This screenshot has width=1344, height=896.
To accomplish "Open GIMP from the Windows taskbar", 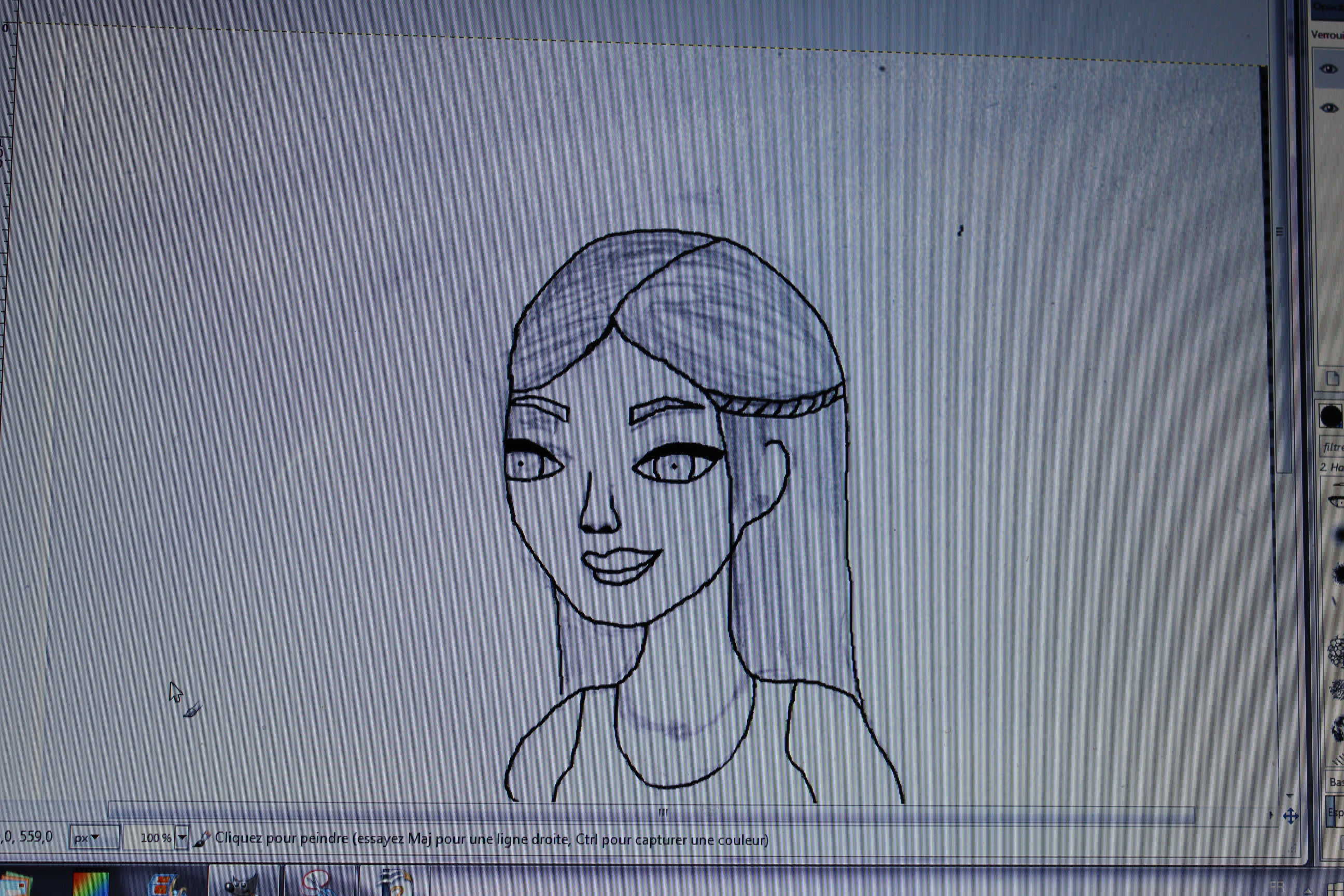I will [x=242, y=884].
